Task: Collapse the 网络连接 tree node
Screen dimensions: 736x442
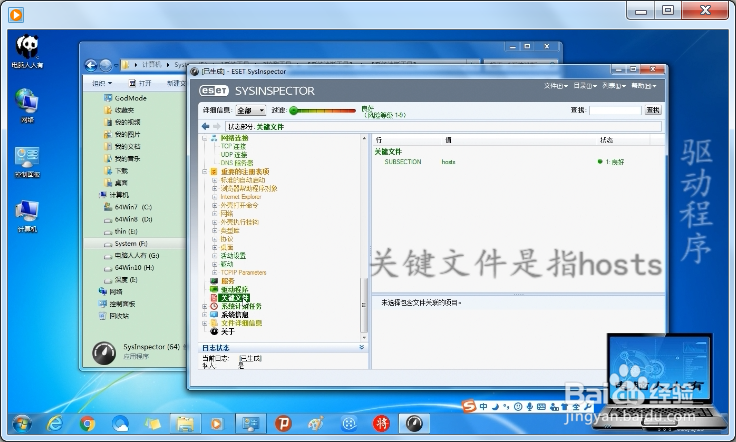Action: tap(205, 138)
